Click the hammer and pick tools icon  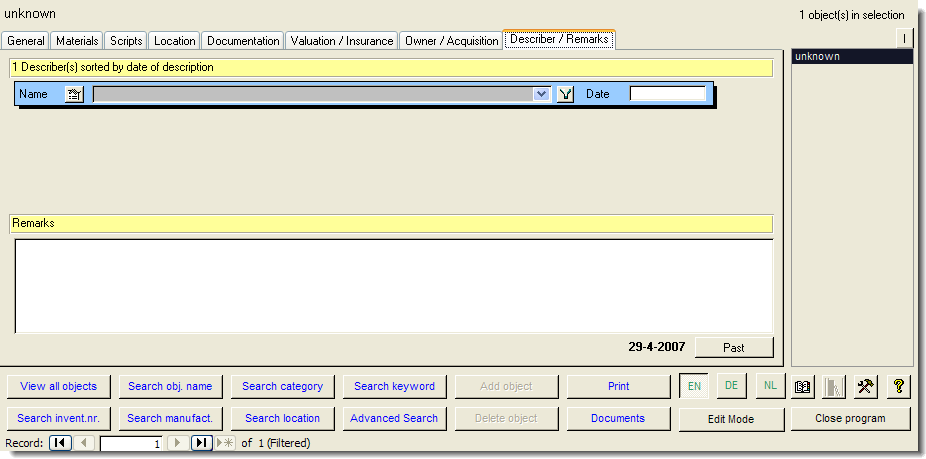pyautogui.click(x=866, y=386)
